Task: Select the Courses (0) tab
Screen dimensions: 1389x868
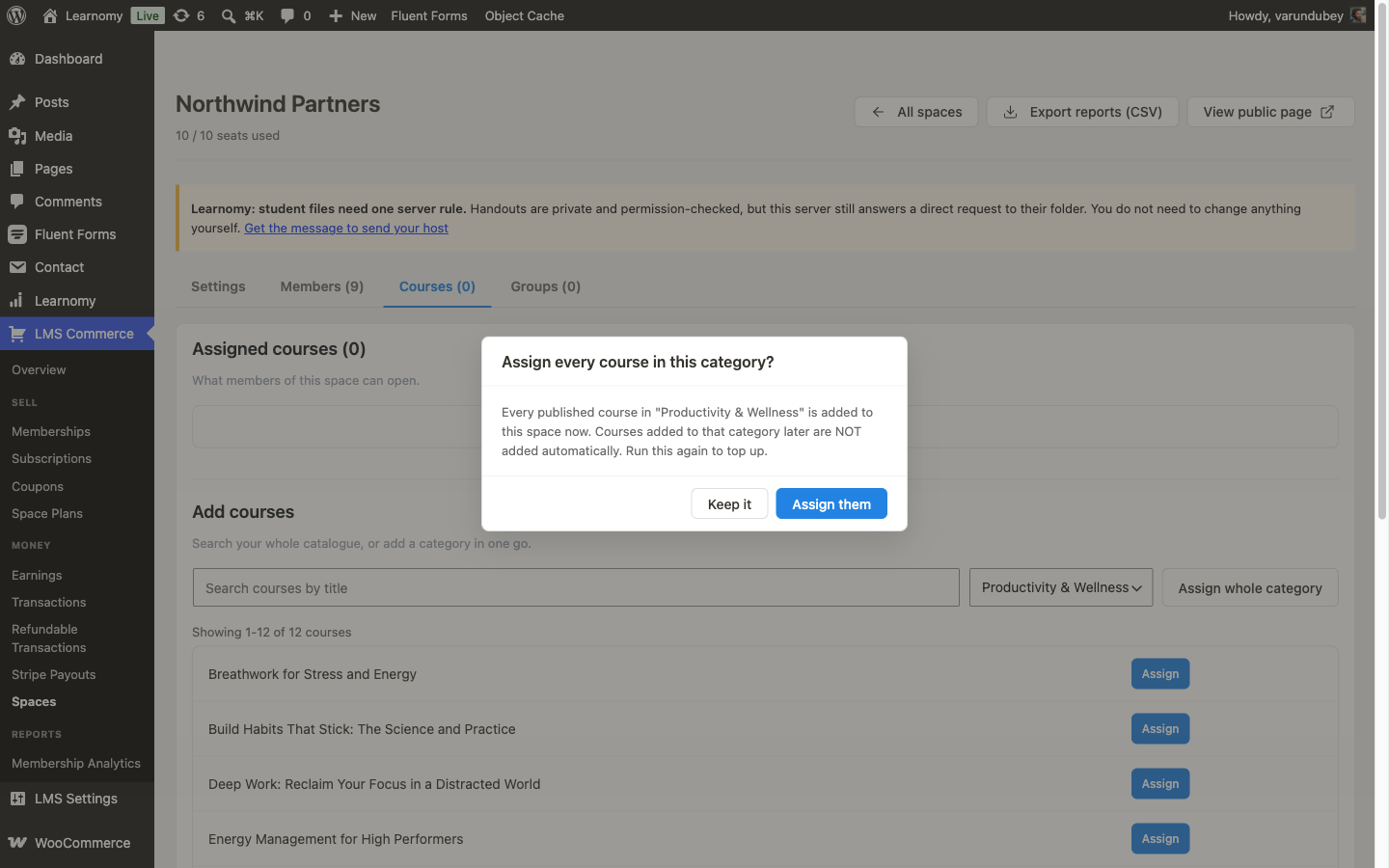Action: (x=437, y=286)
